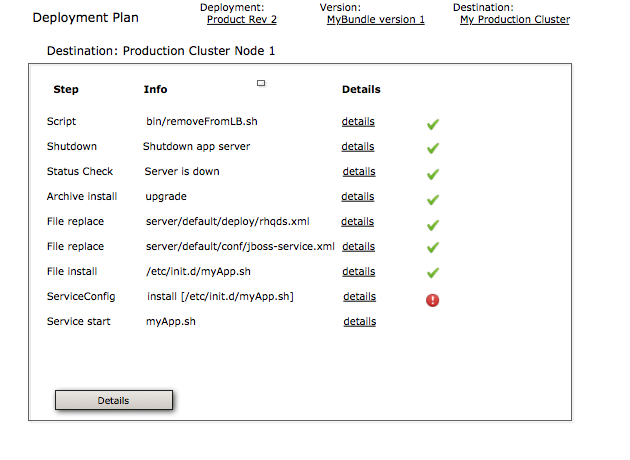Image resolution: width=630 pixels, height=460 pixels.
Task: Open details for the File install step
Action: tap(359, 272)
